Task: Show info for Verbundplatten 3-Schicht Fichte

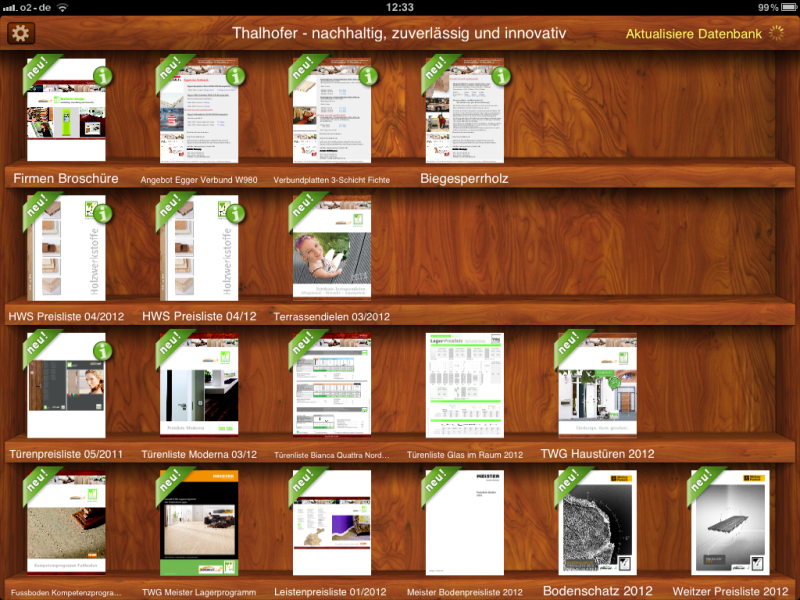Action: click(368, 77)
